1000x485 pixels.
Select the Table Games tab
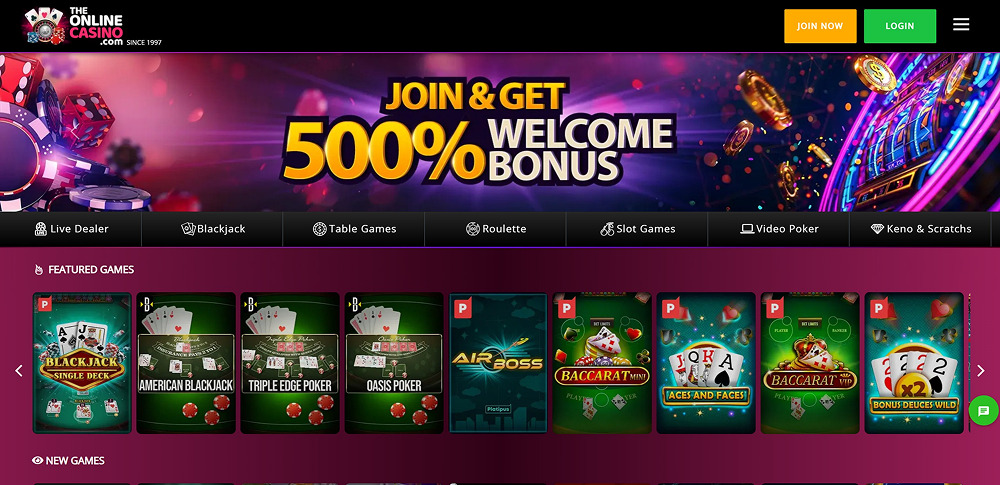(354, 229)
